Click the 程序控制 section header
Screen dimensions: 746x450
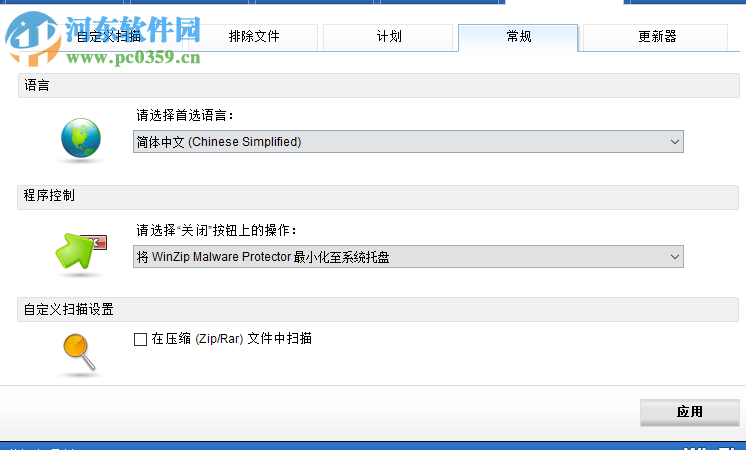tap(378, 197)
